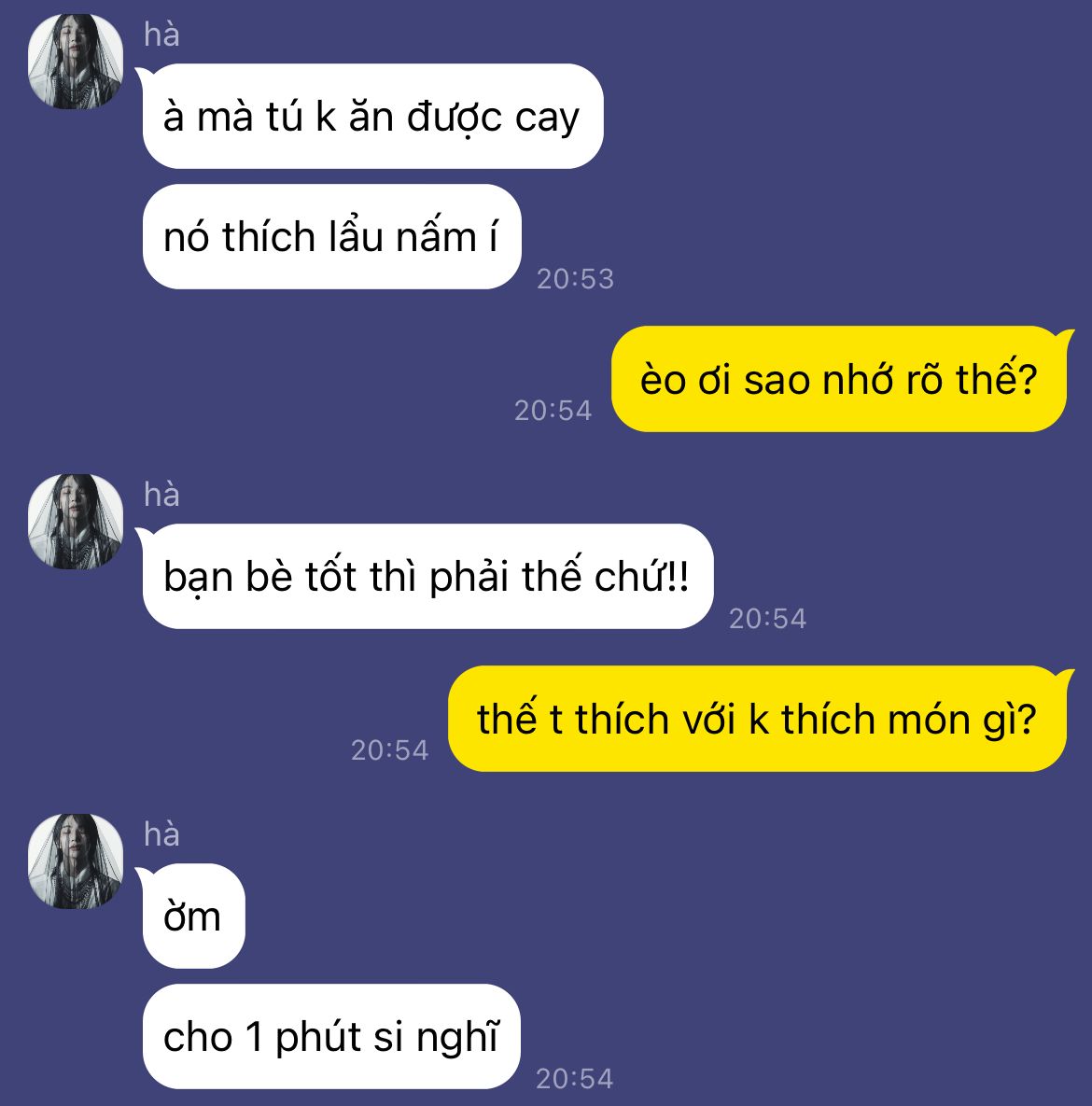Viewport: 1092px width, 1106px height.
Task: Select the 'nó thích lẩu nấm í' bubble
Action: pyautogui.click(x=331, y=236)
